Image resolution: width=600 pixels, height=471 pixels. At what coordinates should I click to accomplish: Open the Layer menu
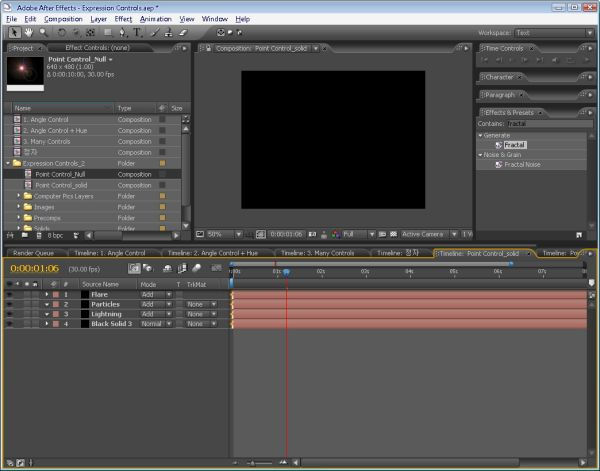[x=98, y=19]
